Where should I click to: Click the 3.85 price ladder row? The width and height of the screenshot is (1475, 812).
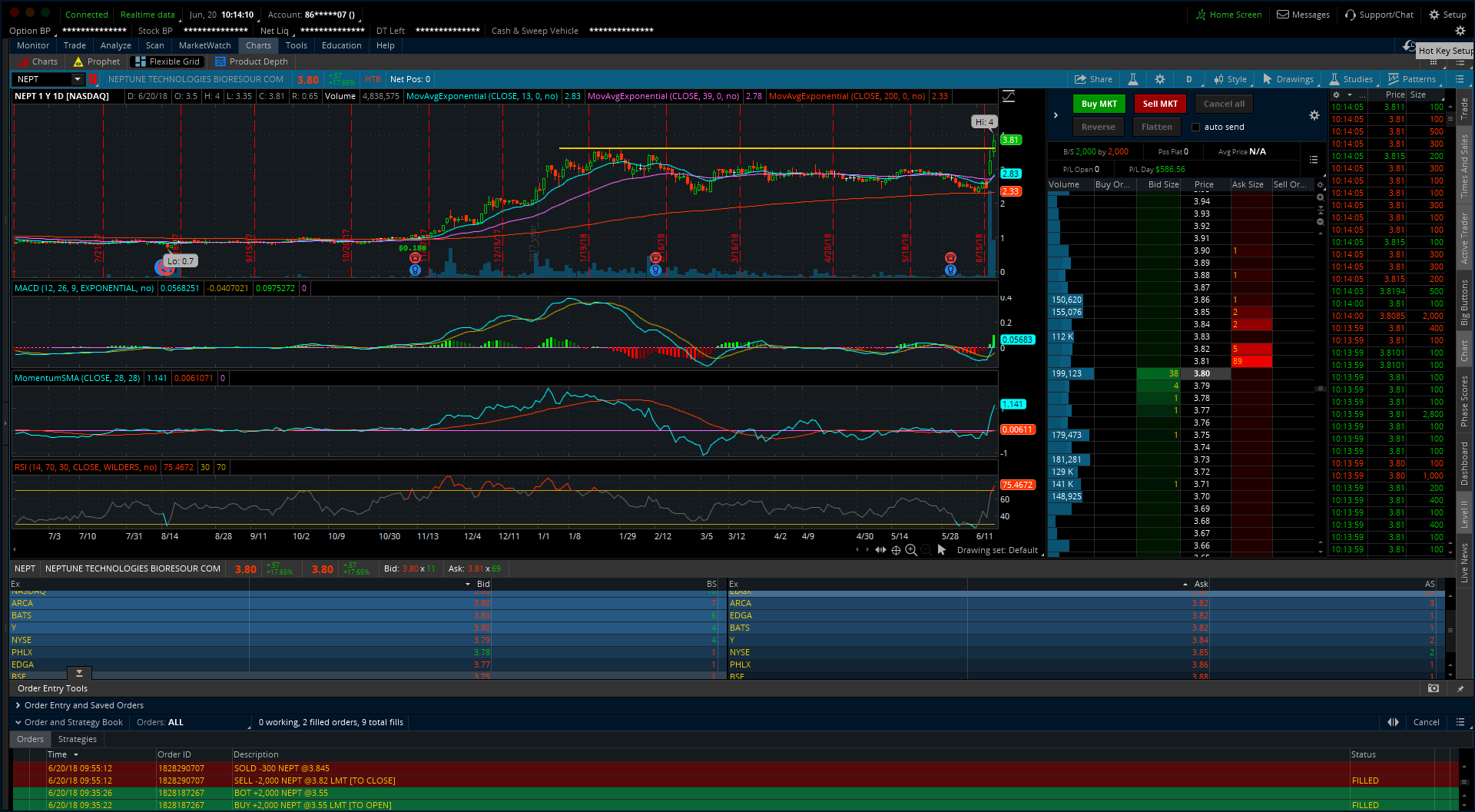click(x=1202, y=312)
